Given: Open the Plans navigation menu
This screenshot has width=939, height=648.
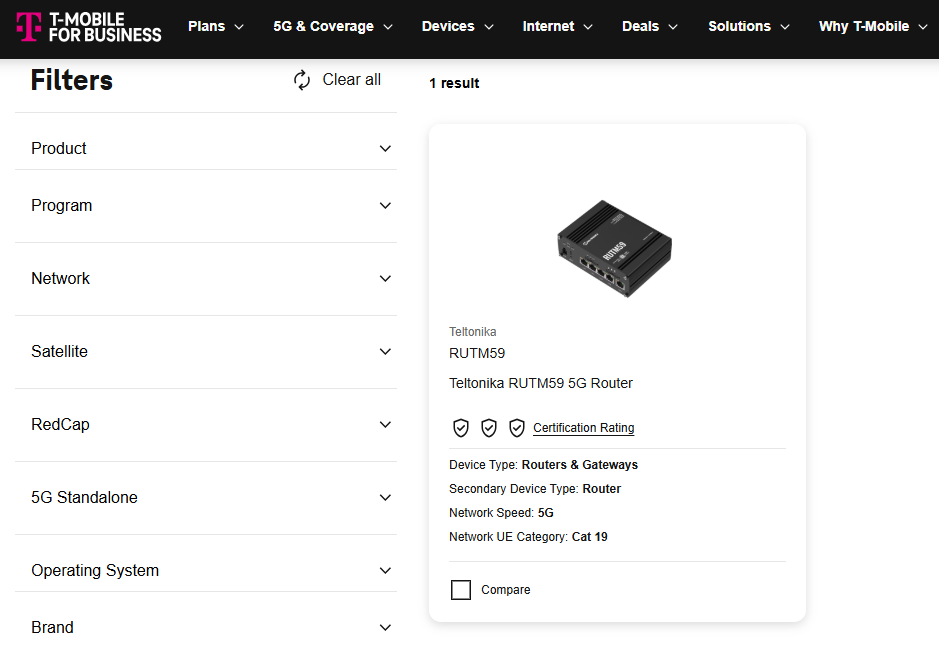Looking at the screenshot, I should (x=215, y=27).
